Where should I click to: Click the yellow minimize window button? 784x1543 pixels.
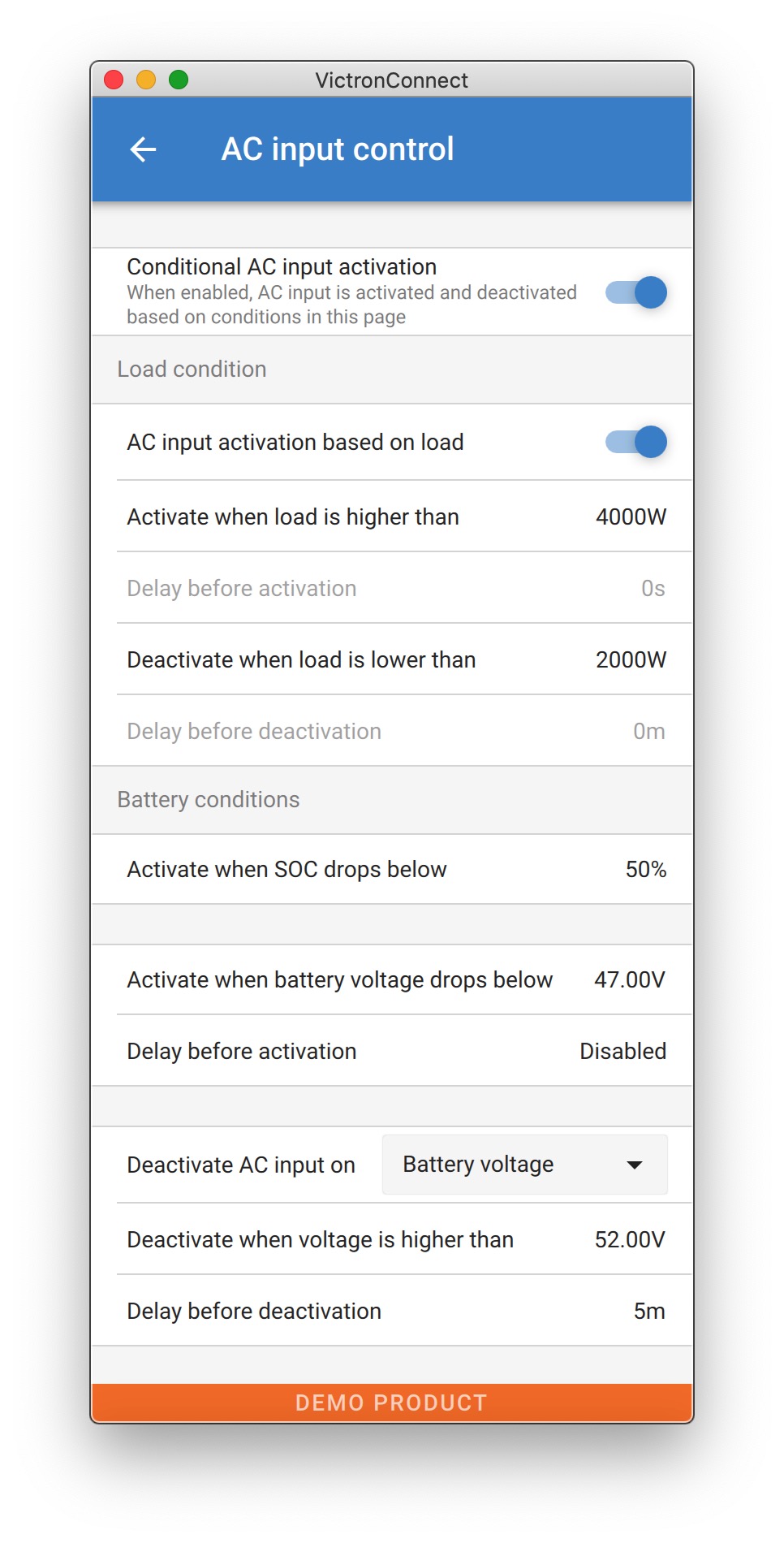(x=146, y=80)
